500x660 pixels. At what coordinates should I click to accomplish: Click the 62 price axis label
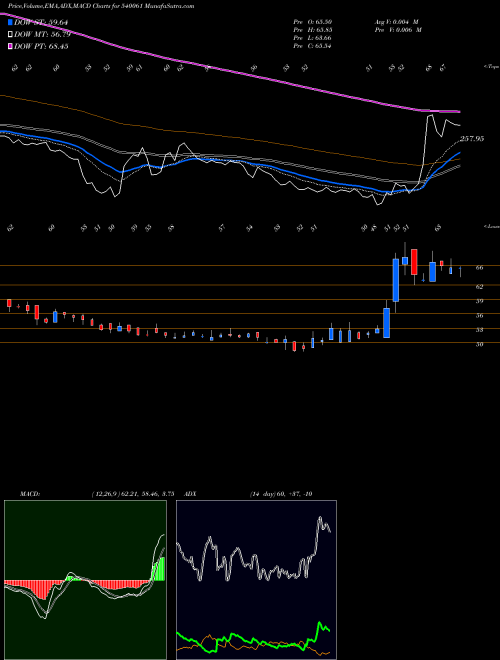(x=479, y=287)
